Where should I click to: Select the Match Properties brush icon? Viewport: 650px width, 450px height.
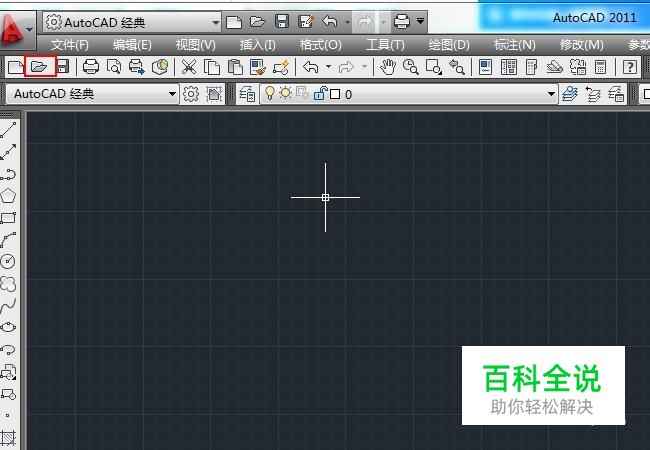tap(258, 67)
